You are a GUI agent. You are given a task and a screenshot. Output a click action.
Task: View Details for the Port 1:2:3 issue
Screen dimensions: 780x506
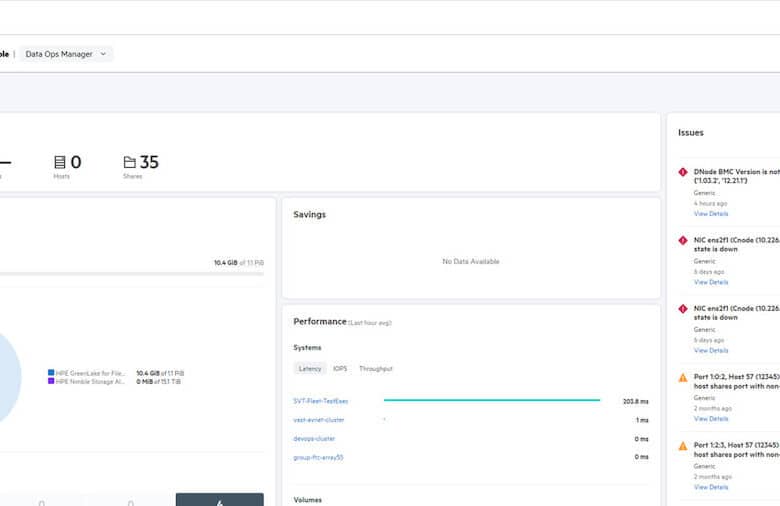pos(711,487)
